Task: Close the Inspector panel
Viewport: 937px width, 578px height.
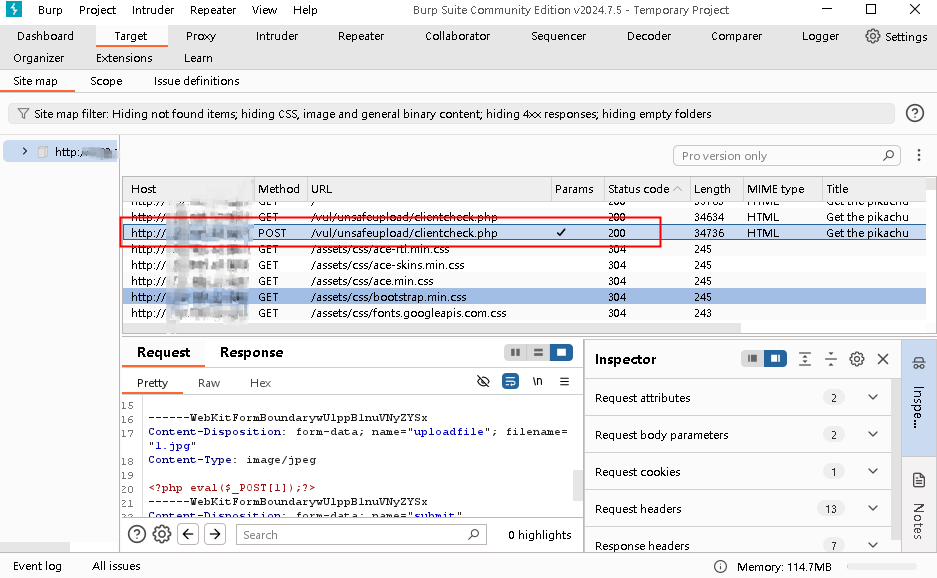Action: (x=883, y=359)
